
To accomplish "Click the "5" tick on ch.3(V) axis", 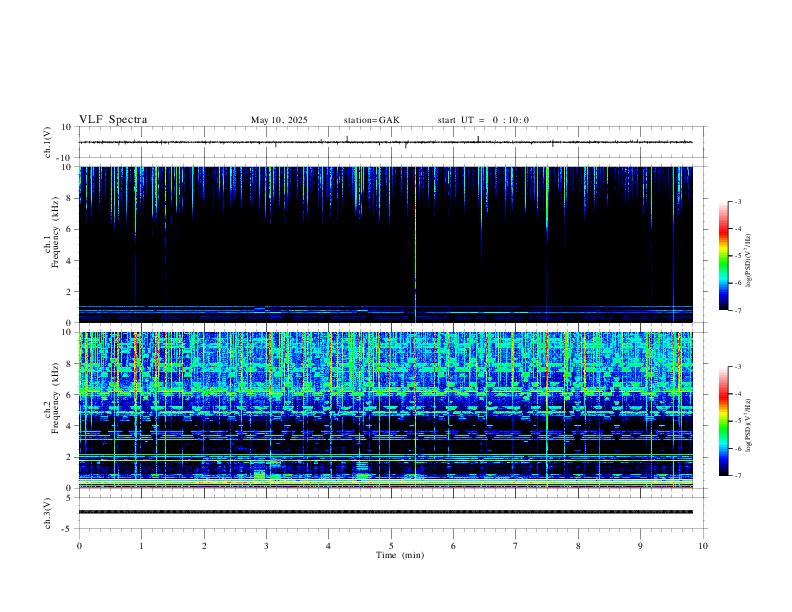I will [70, 498].
